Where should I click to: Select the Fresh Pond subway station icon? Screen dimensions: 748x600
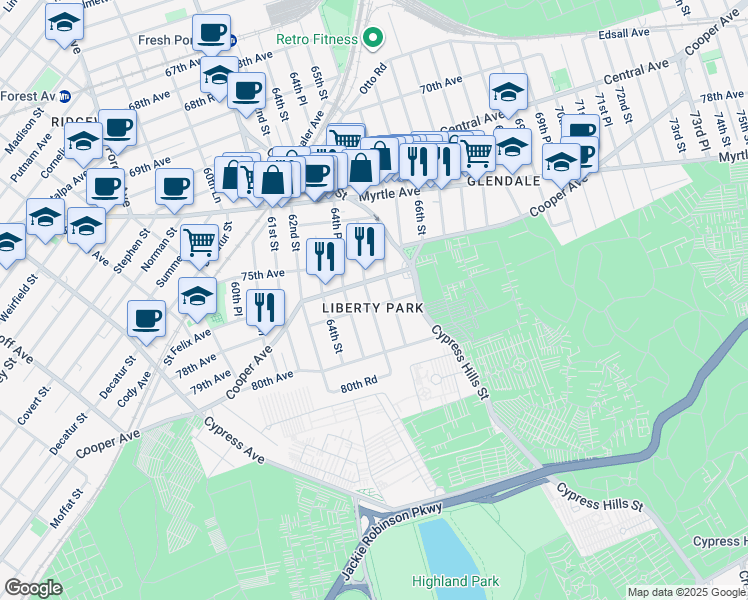(x=231, y=41)
